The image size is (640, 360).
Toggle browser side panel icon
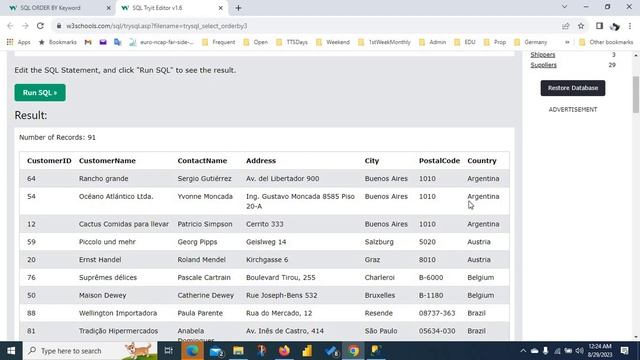599,26
